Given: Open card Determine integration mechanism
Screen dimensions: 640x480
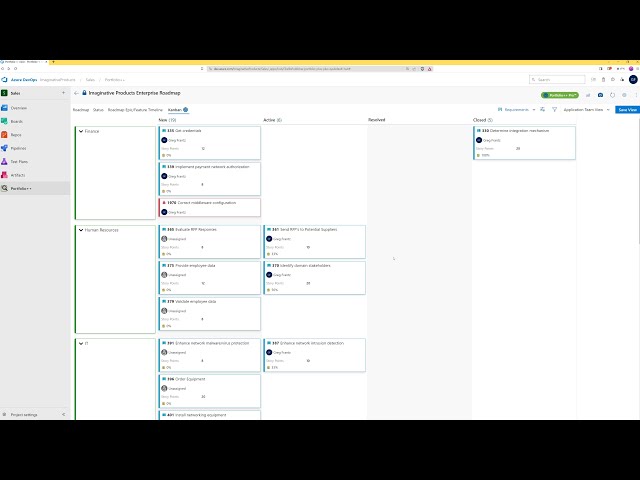Looking at the screenshot, I should click(524, 142).
